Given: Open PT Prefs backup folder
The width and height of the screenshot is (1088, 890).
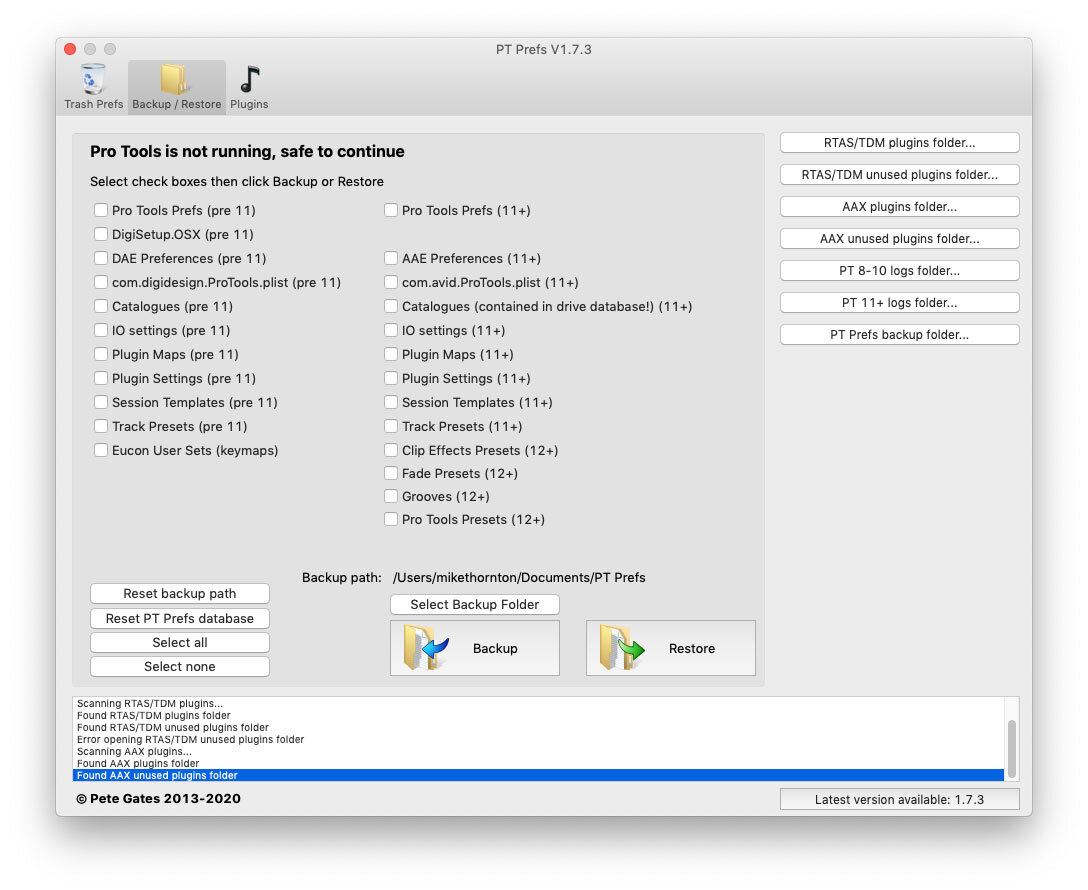Looking at the screenshot, I should click(x=899, y=334).
